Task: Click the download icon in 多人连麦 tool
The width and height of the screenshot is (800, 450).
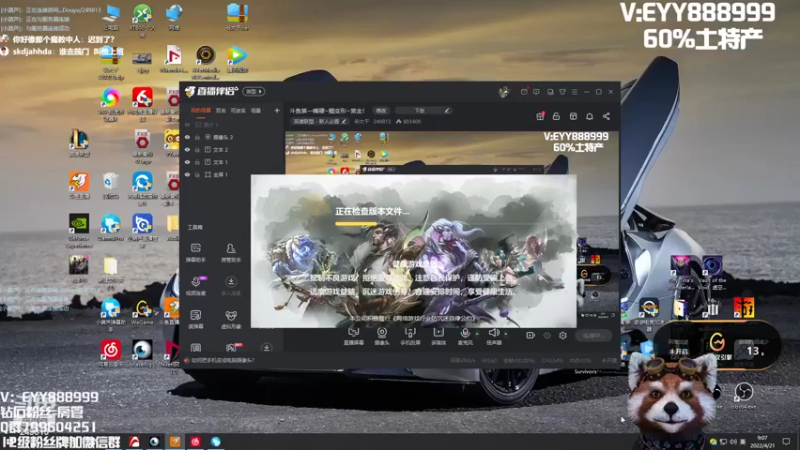Action: click(231, 281)
